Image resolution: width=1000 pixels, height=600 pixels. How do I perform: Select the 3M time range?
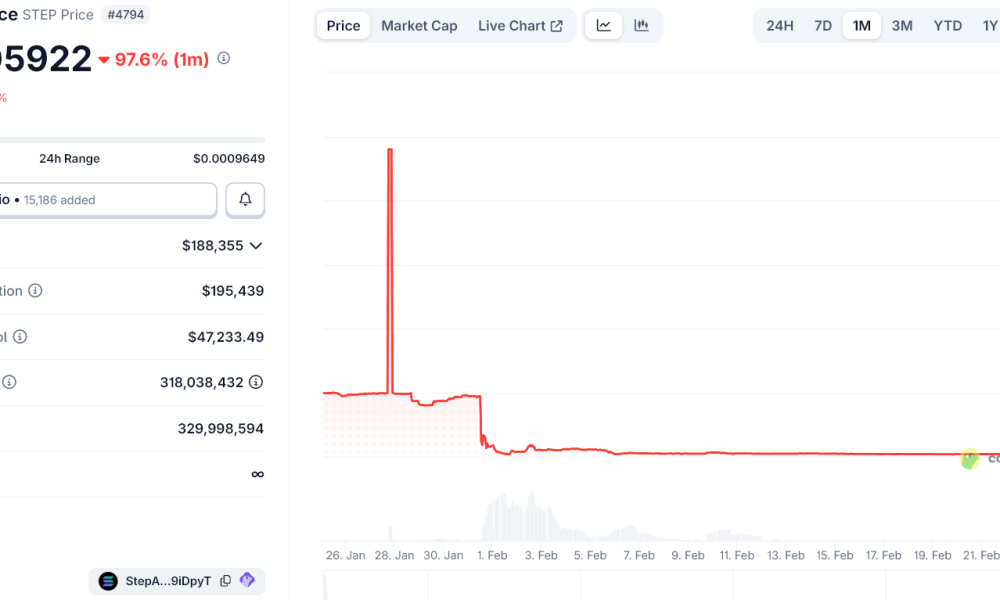901,25
